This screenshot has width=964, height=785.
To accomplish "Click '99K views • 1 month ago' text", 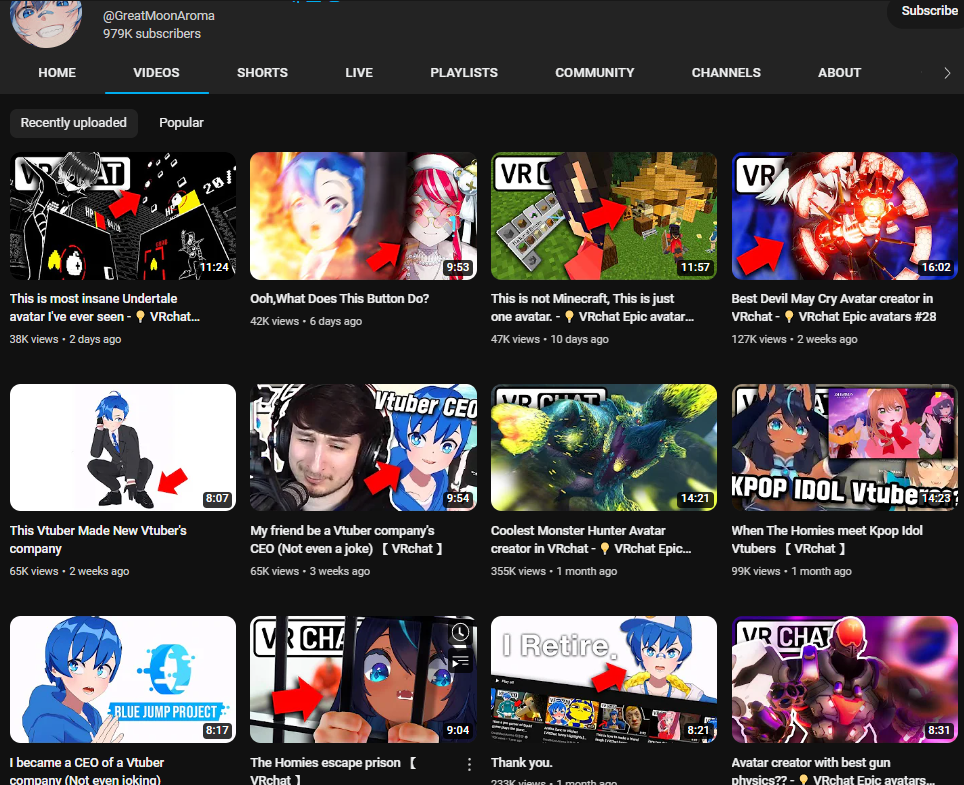I will (792, 571).
